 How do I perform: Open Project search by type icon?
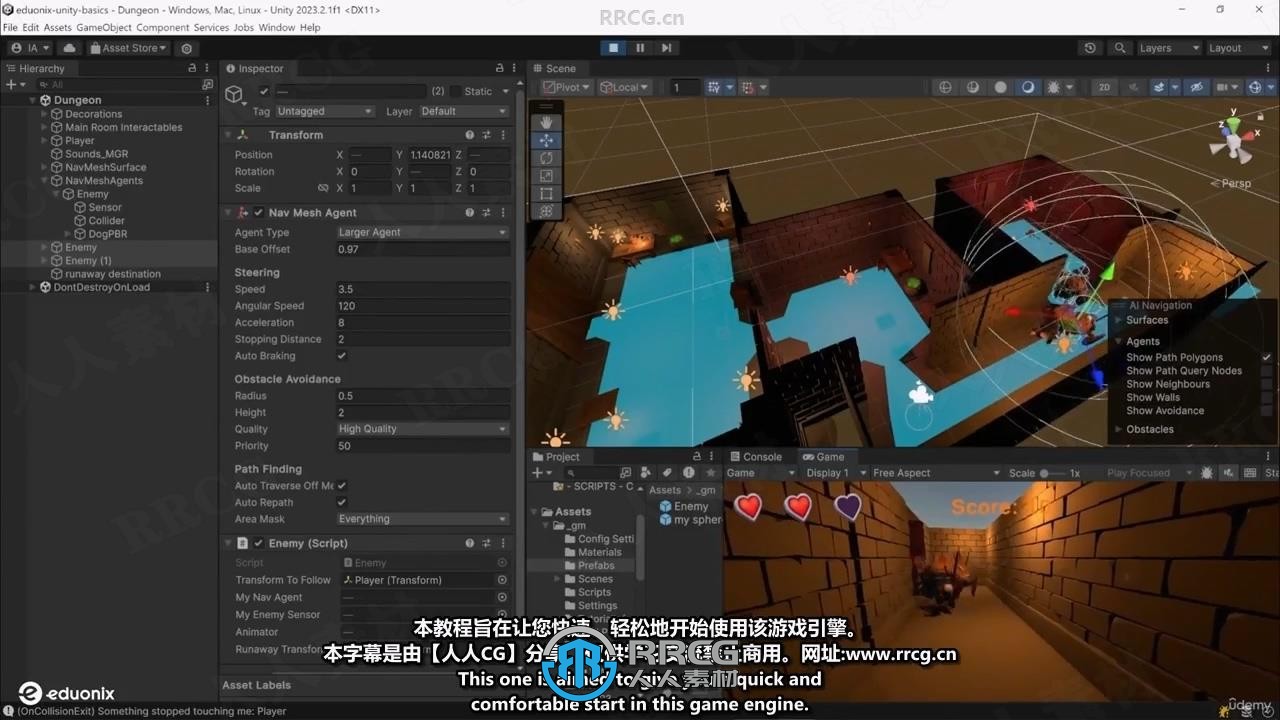pyautogui.click(x=647, y=473)
